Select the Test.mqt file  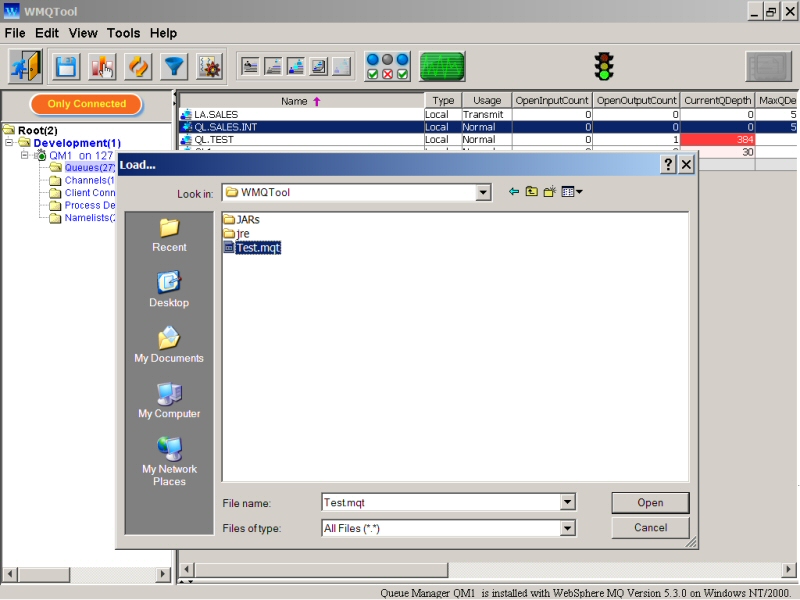pyautogui.click(x=253, y=248)
